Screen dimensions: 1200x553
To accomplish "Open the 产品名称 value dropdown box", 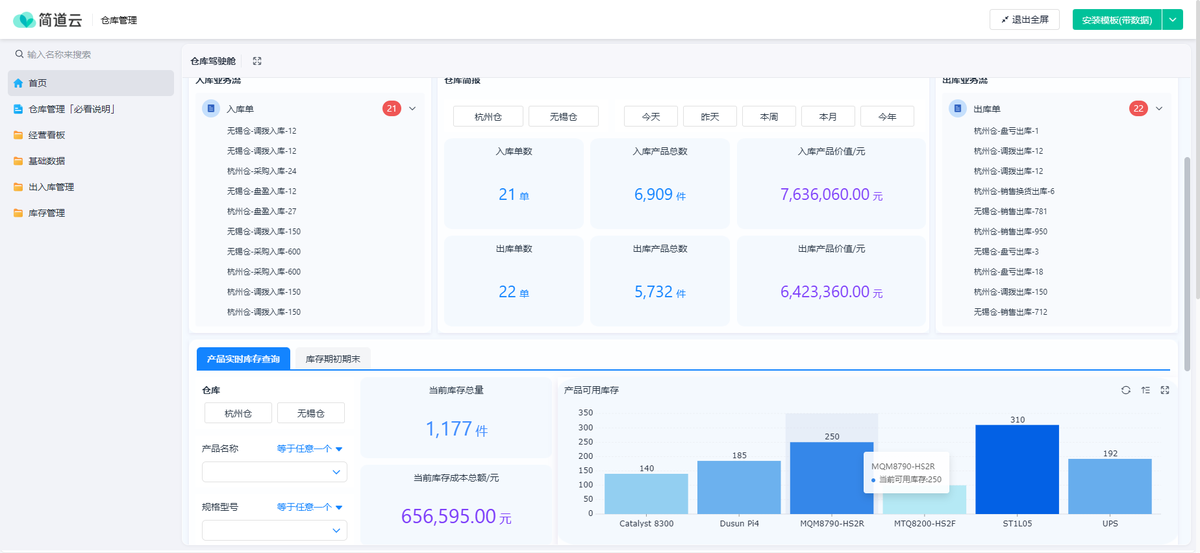I will coord(274,472).
